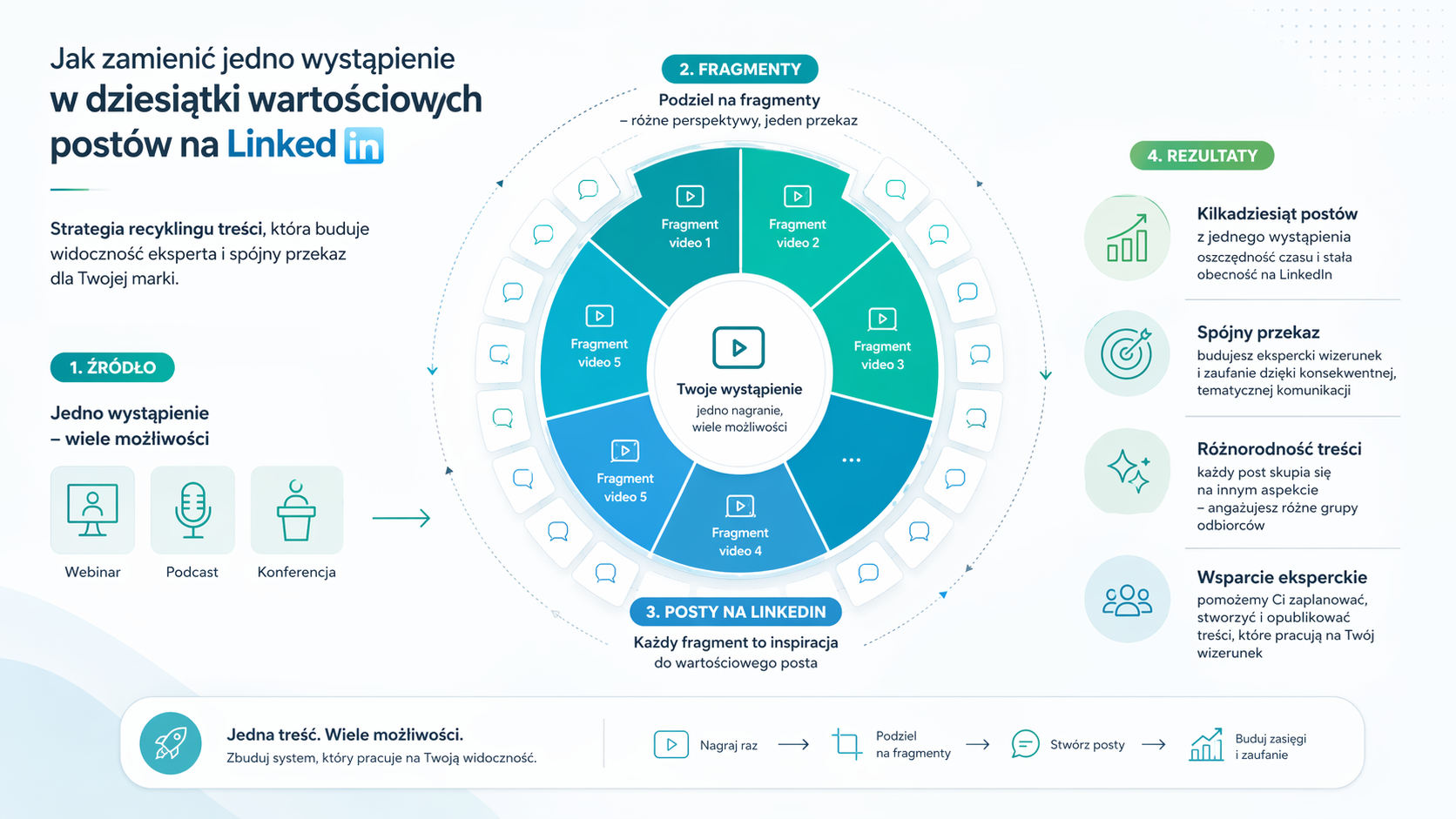Click the bold text "Strategia recyklingu treści"
The height and width of the screenshot is (819, 1456).
[157, 229]
